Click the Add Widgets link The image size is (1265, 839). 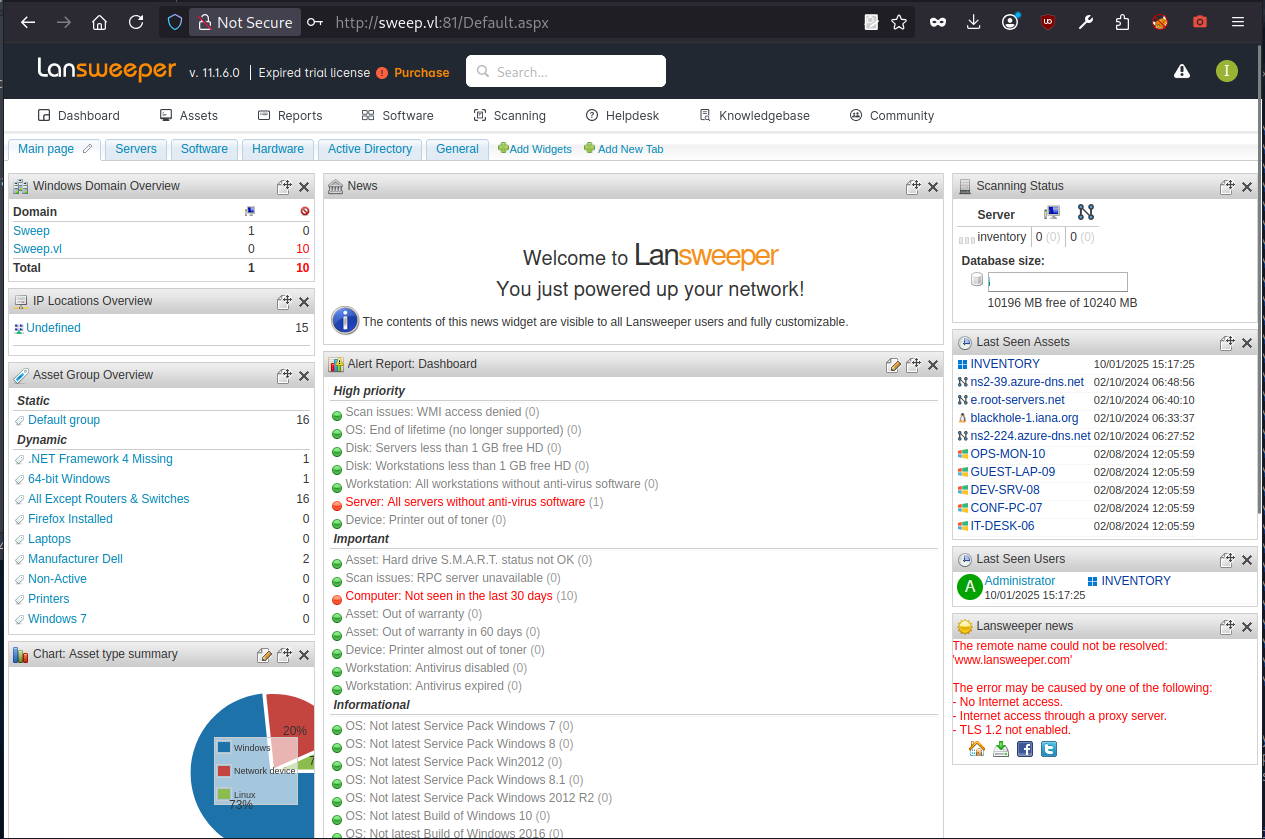[535, 149]
